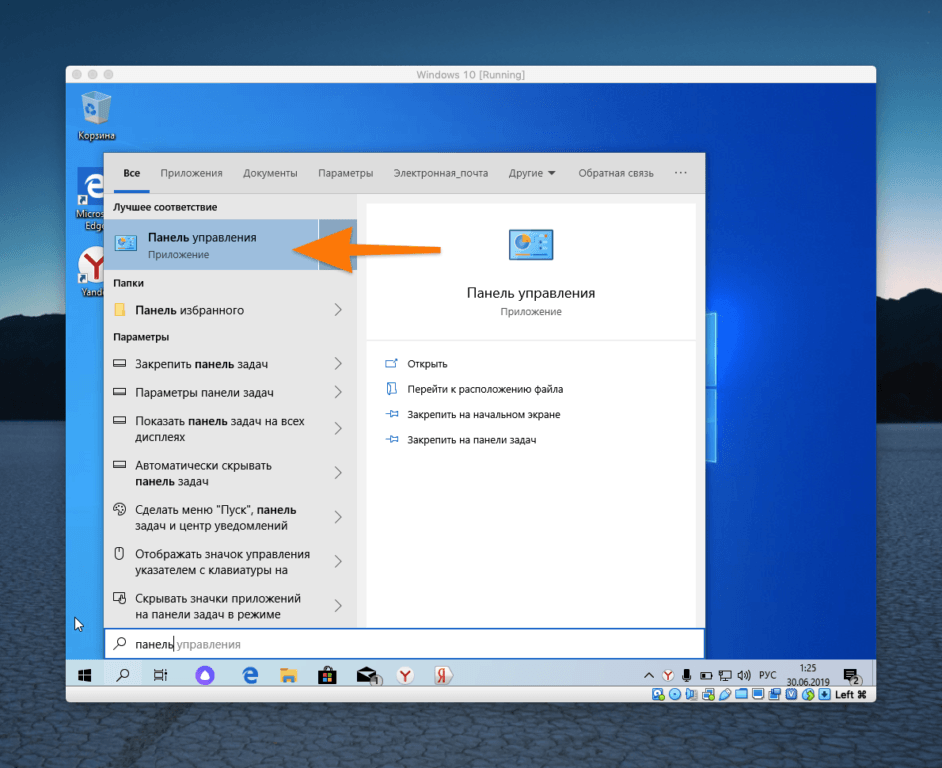Click Открыть in the preview pane
Screen dimensions: 942x768
427,364
